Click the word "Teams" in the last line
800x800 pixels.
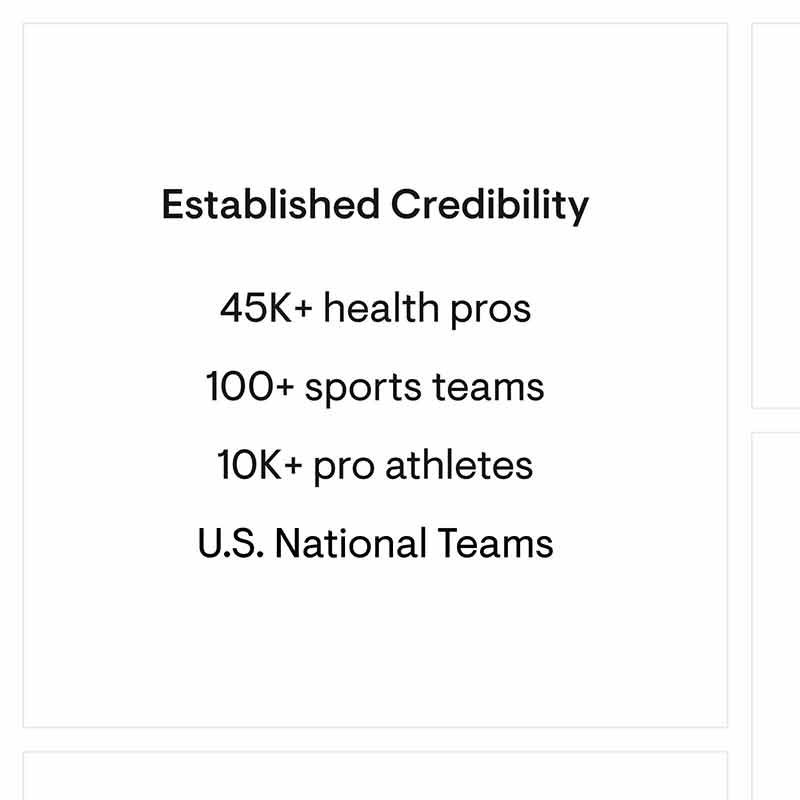[495, 544]
